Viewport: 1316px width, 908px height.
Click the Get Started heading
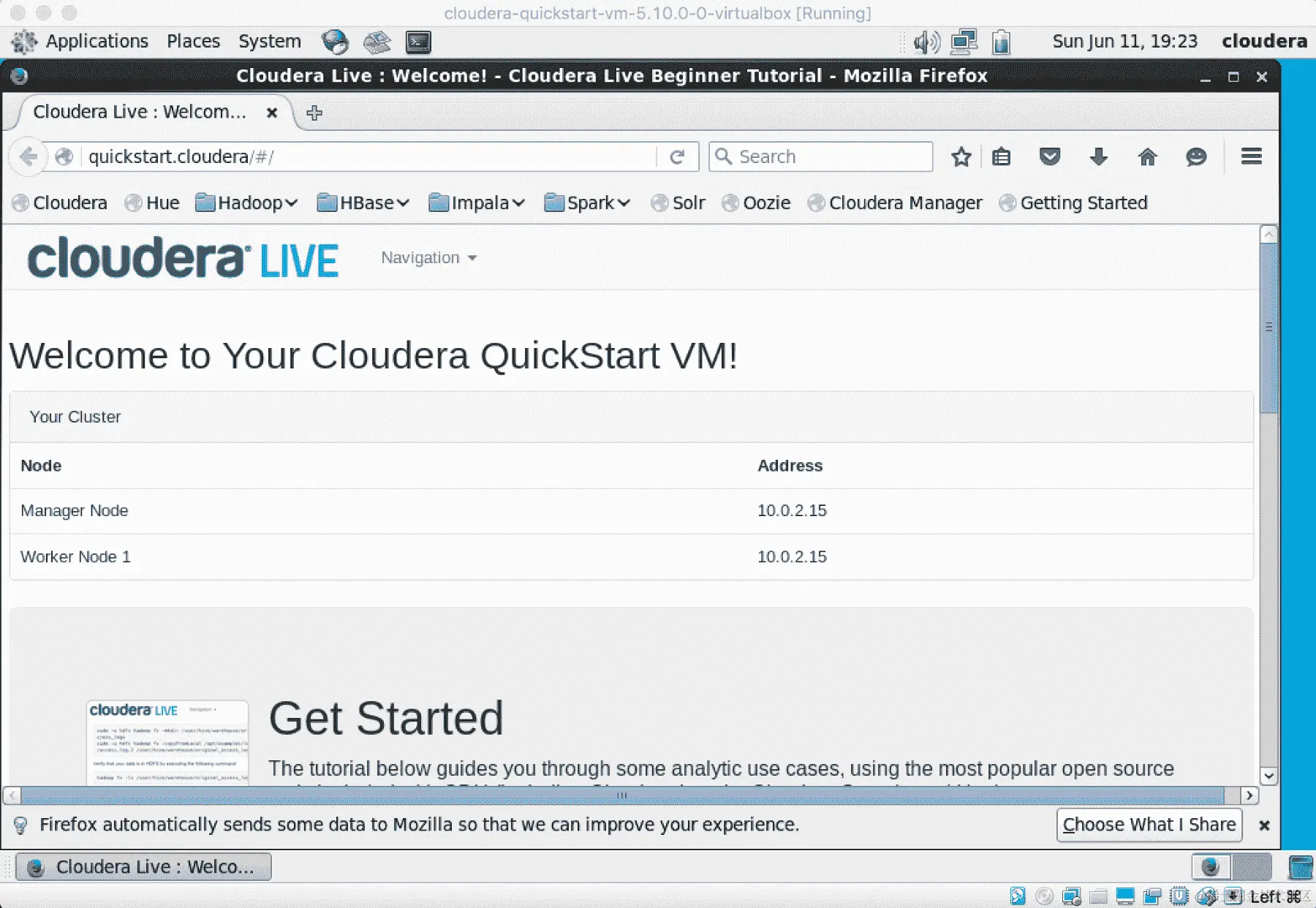pos(386,718)
